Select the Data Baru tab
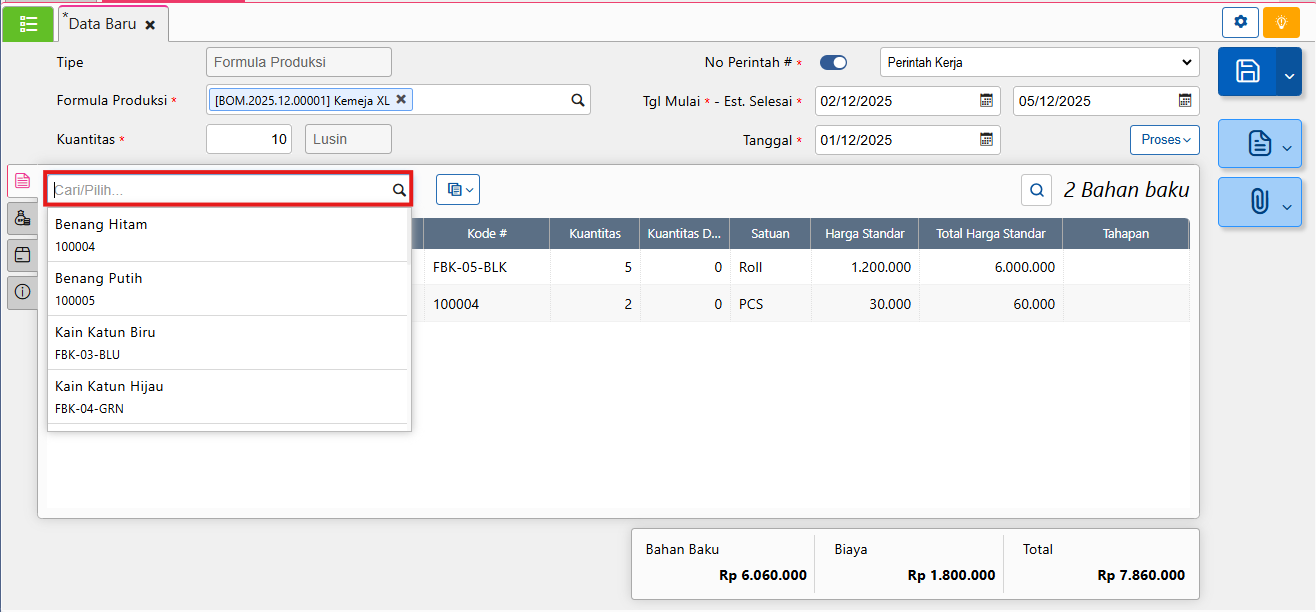Viewport: 1316px width, 612px height. (102, 24)
